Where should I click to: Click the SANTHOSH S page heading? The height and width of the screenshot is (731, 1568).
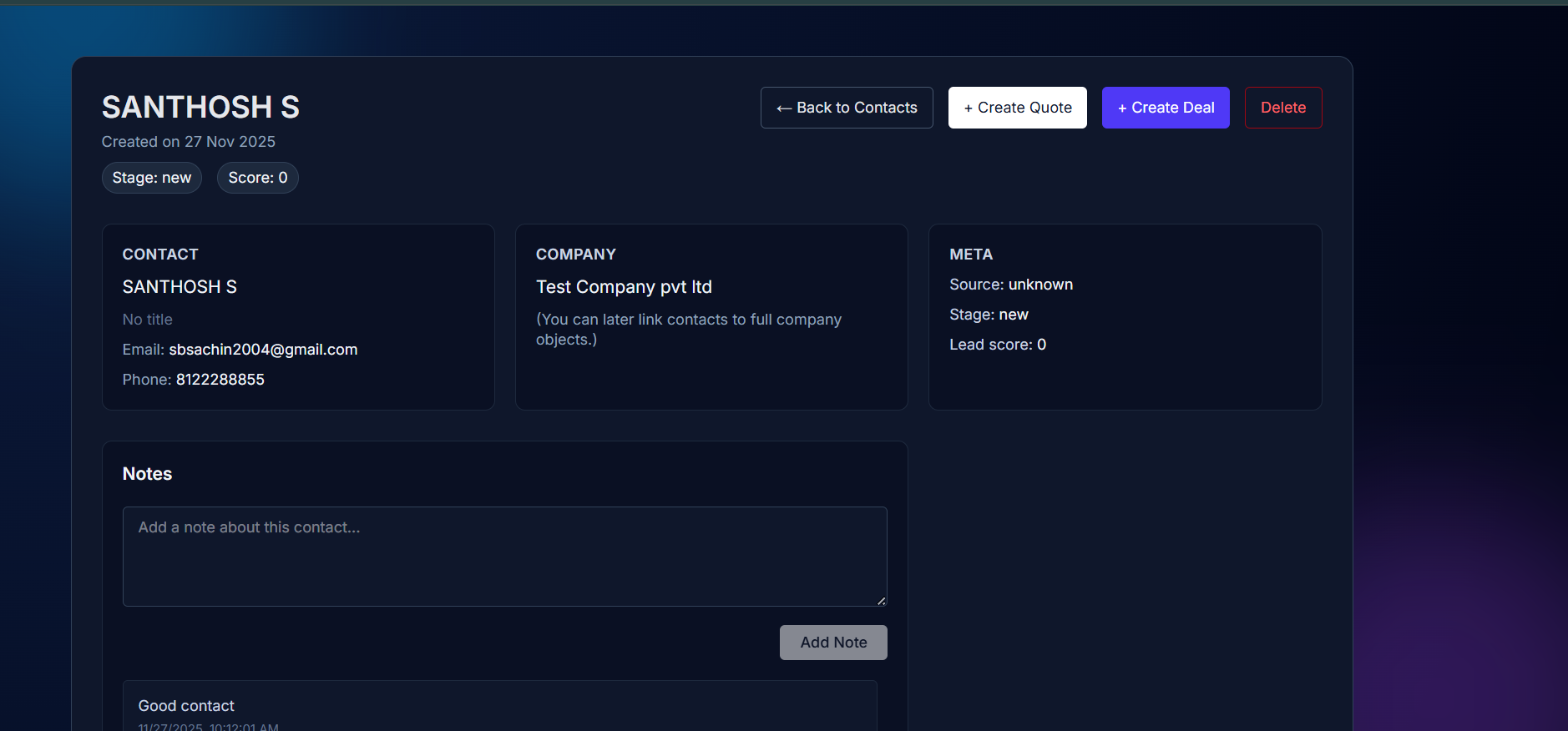(200, 107)
